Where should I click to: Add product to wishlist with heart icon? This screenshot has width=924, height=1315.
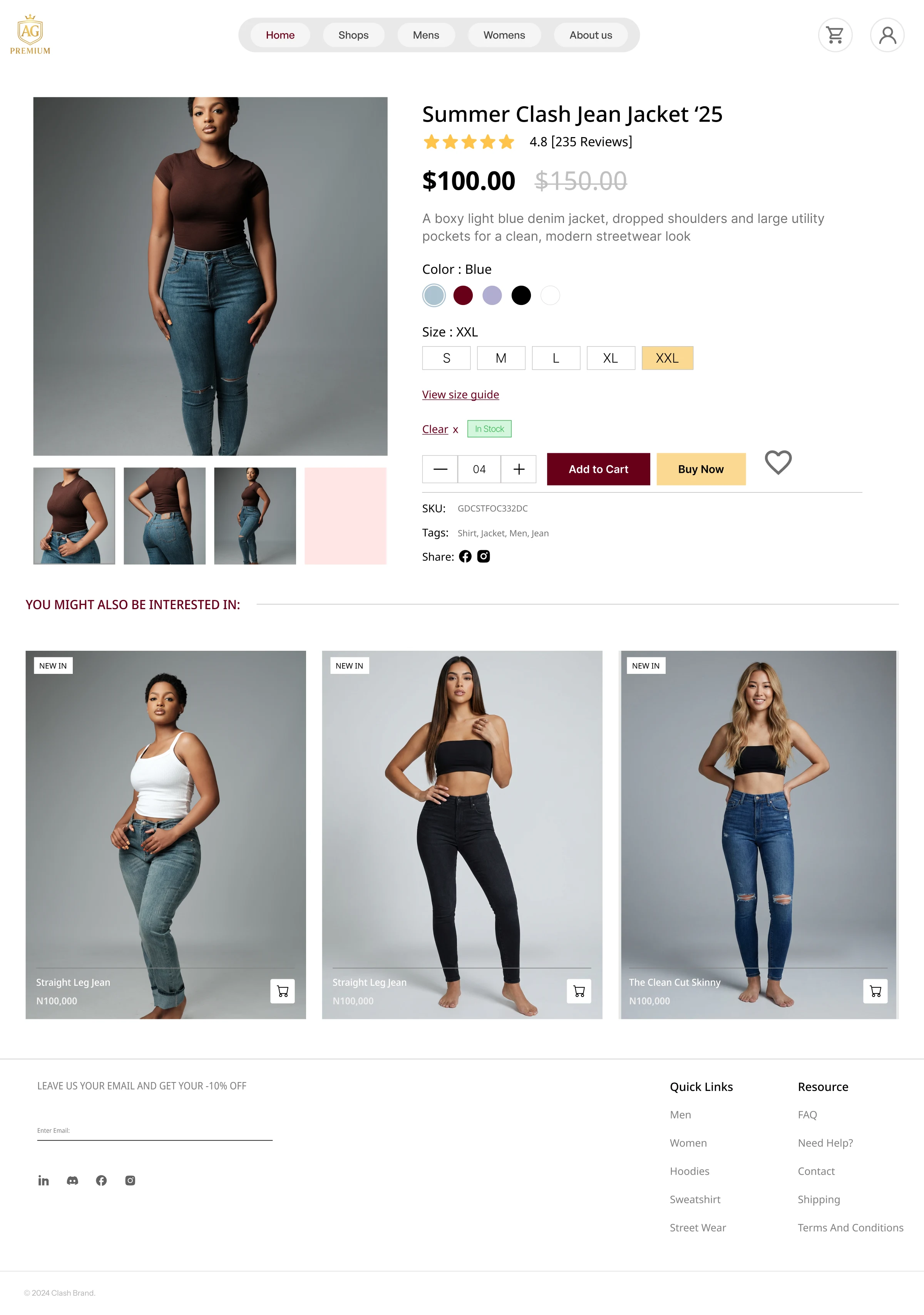pyautogui.click(x=778, y=462)
